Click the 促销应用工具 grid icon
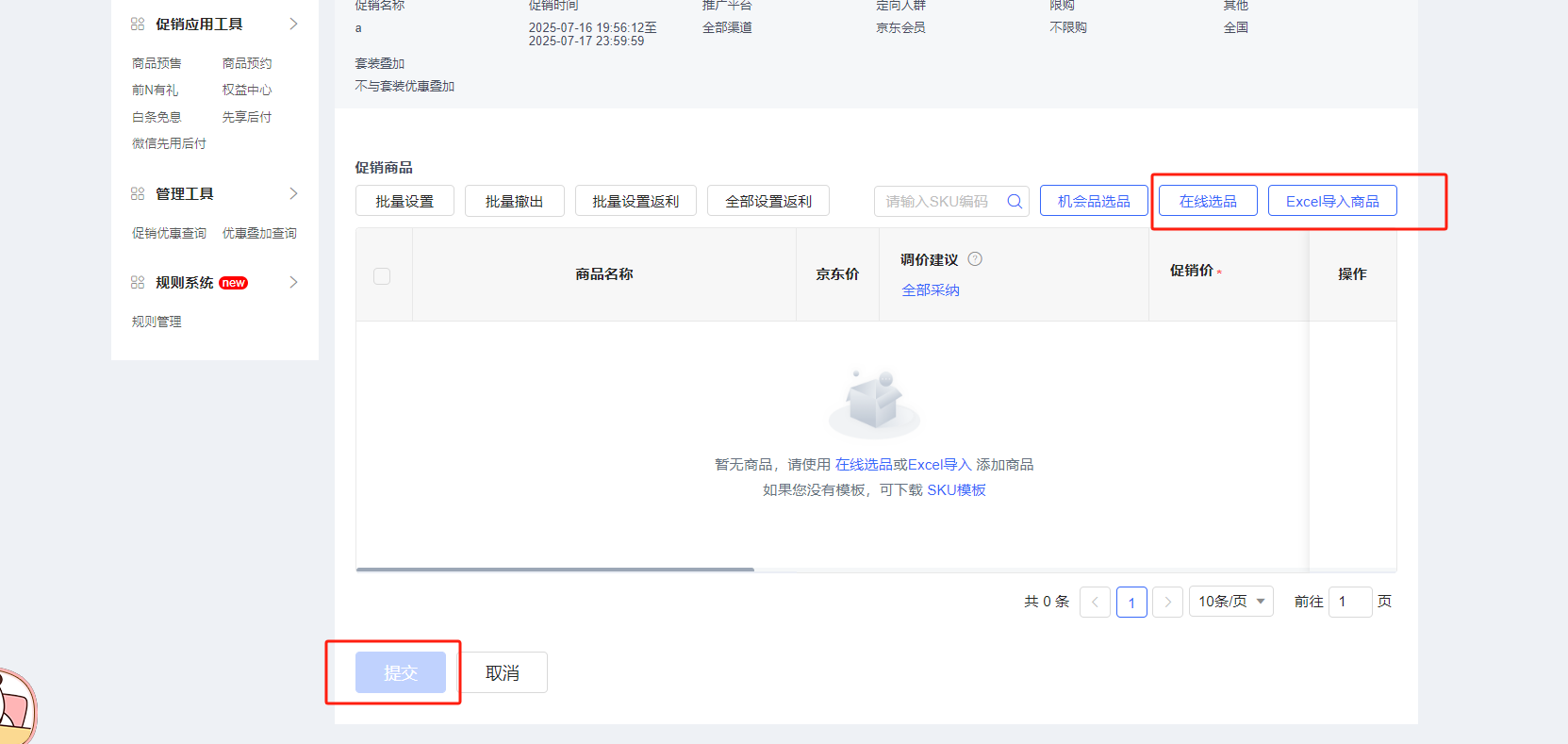Screen dimensions: 1568x744 point(138,24)
